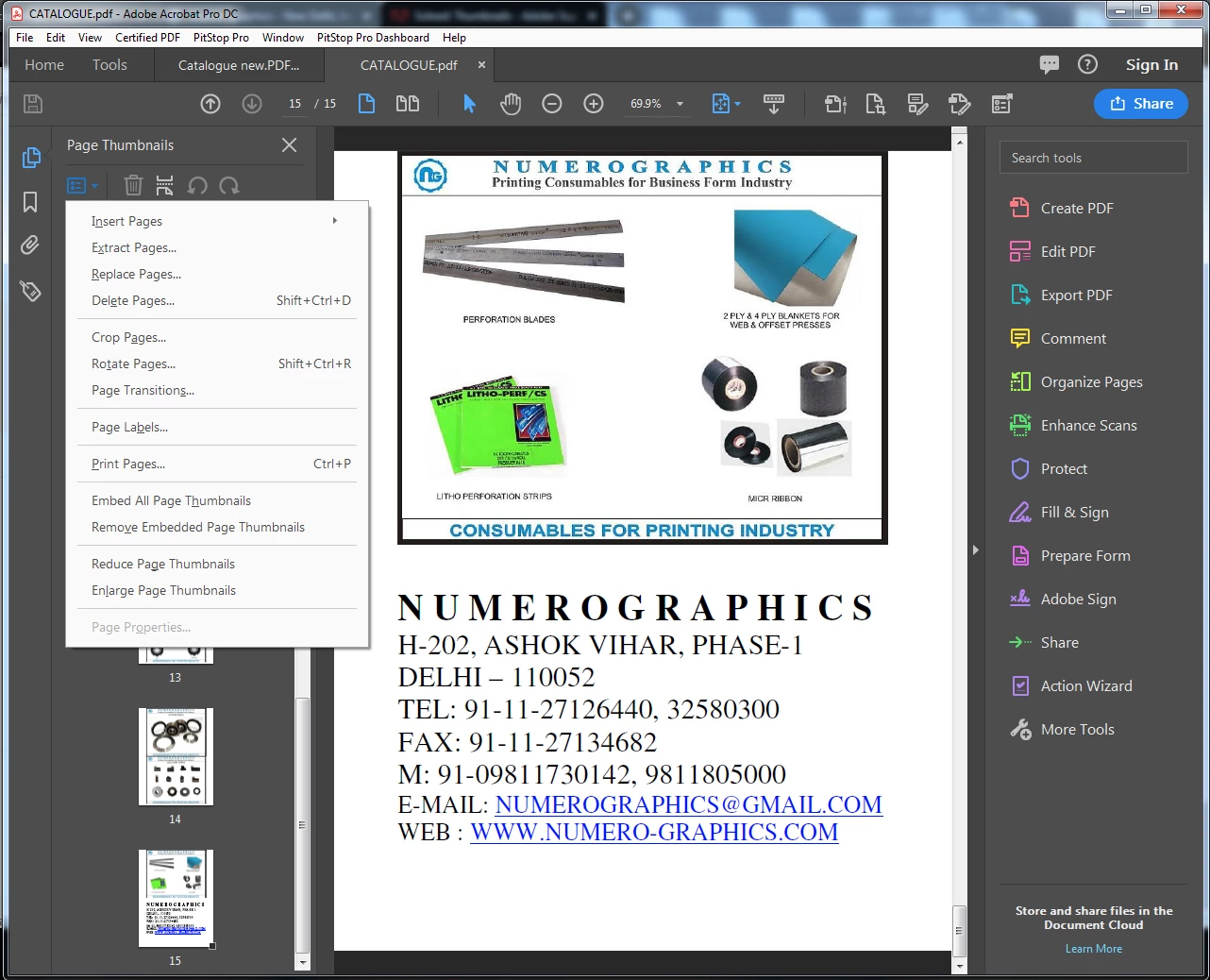Click the blue Share button
The width and height of the screenshot is (1210, 980).
pyautogui.click(x=1141, y=104)
